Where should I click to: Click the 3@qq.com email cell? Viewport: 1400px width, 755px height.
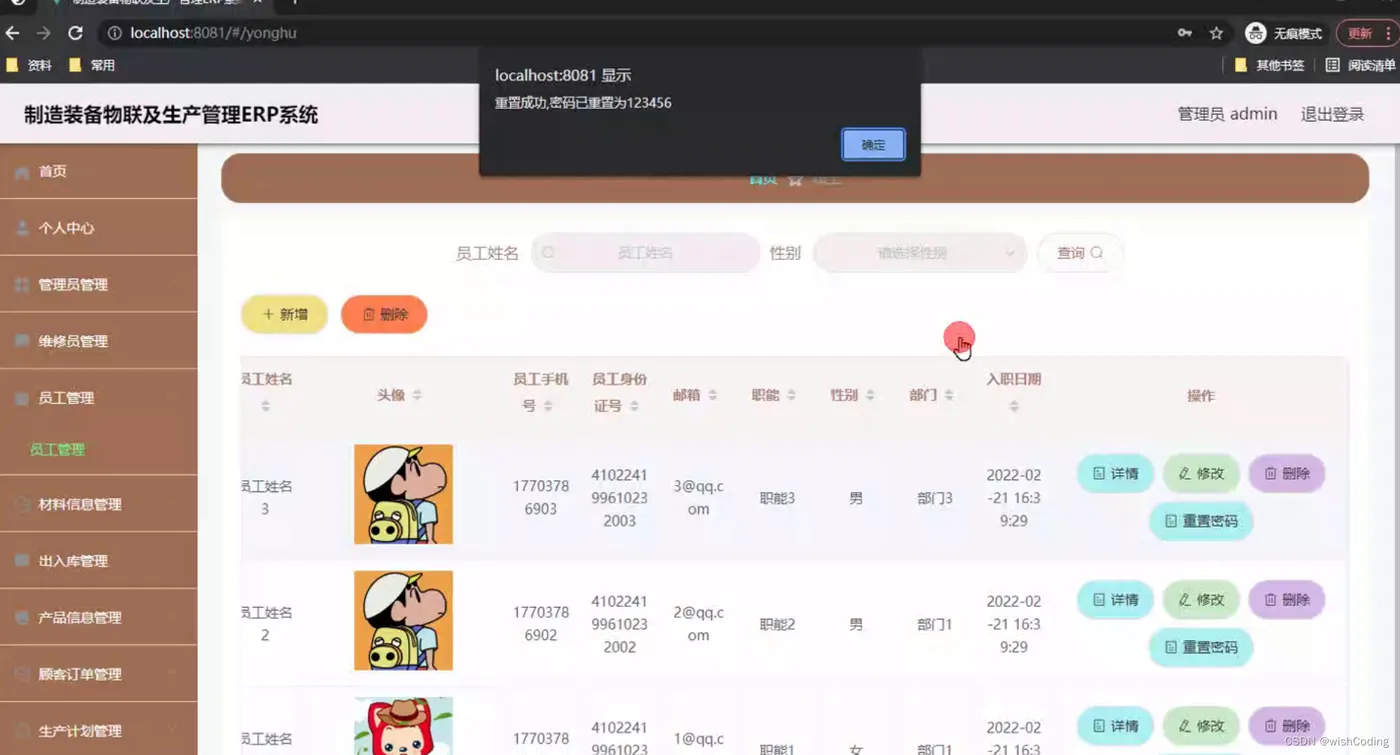(698, 497)
